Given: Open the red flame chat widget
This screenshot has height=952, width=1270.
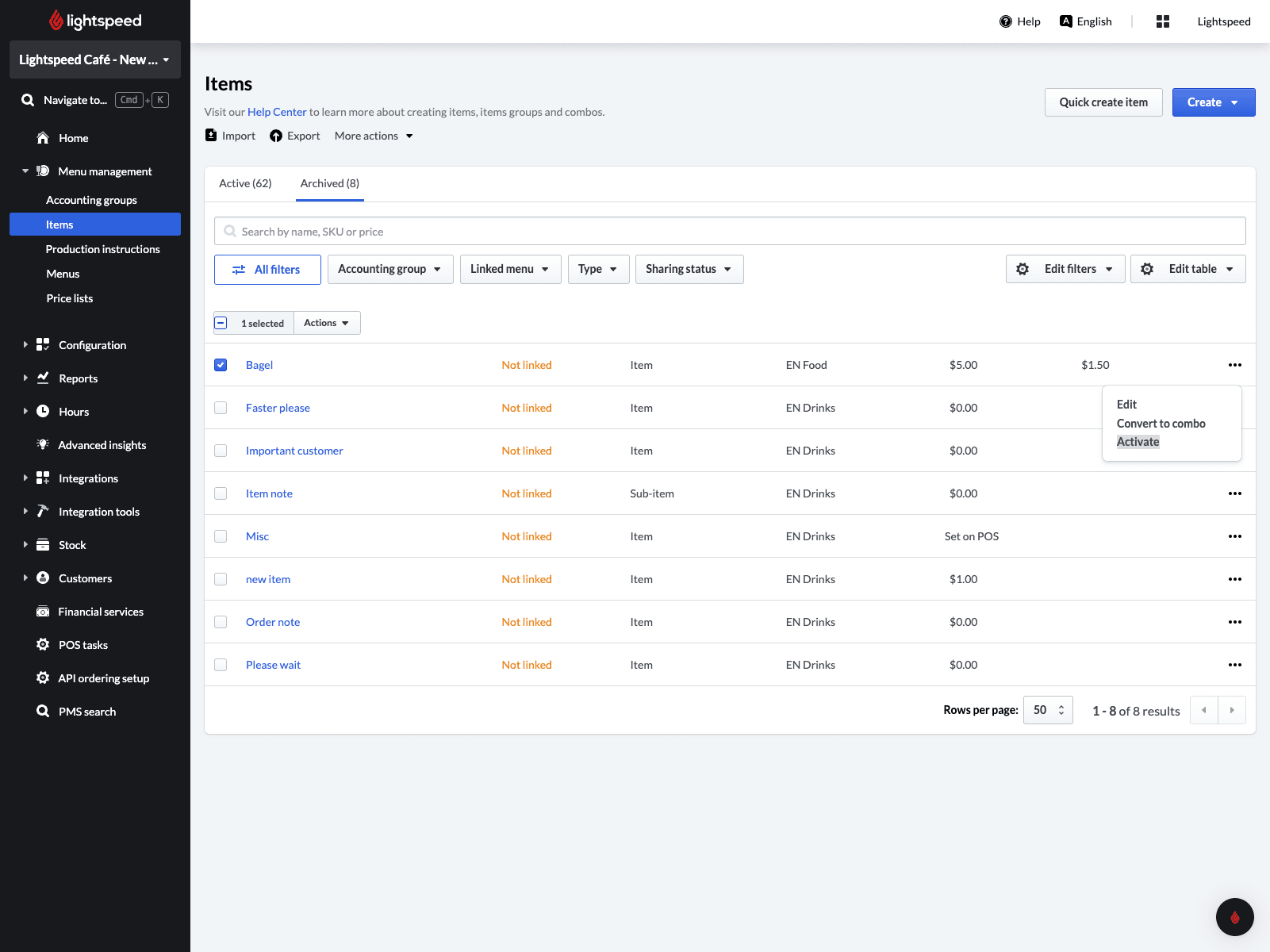Looking at the screenshot, I should pyautogui.click(x=1234, y=917).
